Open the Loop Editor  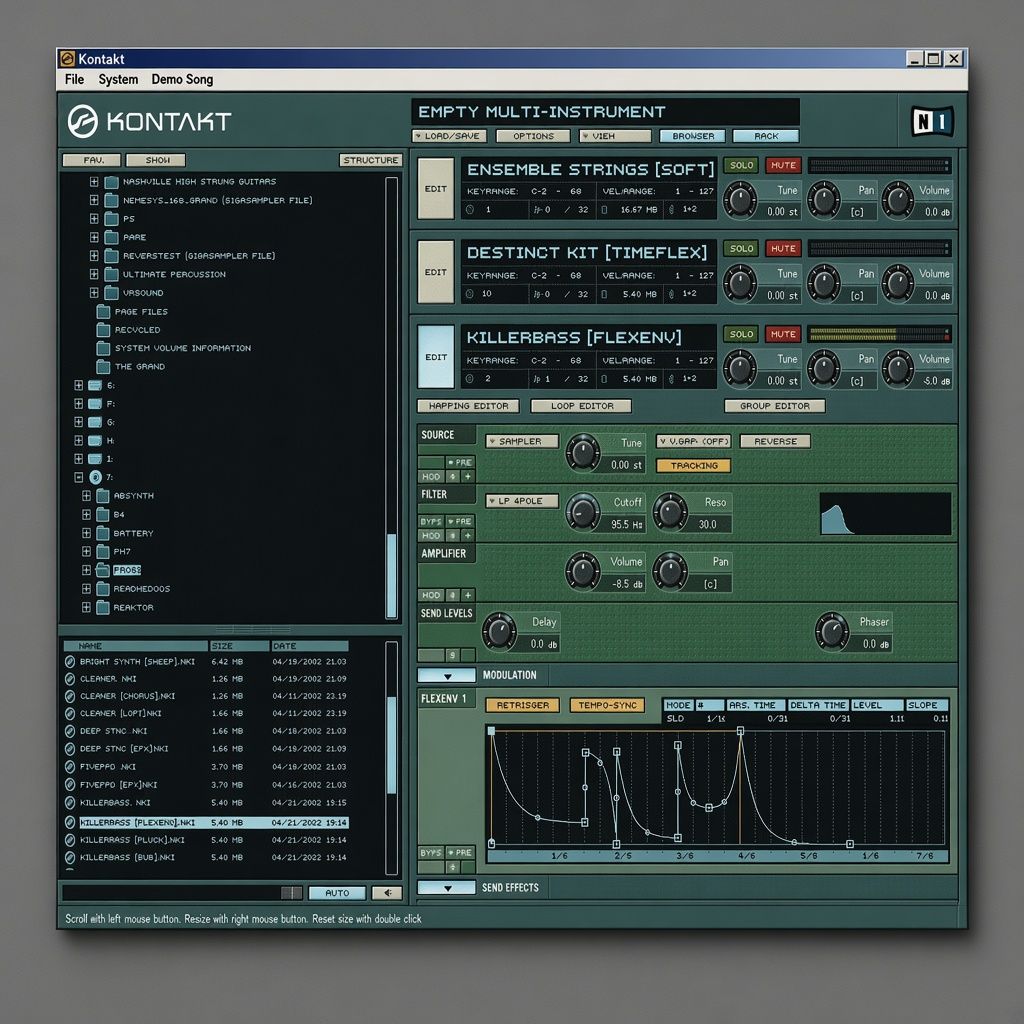tap(581, 406)
